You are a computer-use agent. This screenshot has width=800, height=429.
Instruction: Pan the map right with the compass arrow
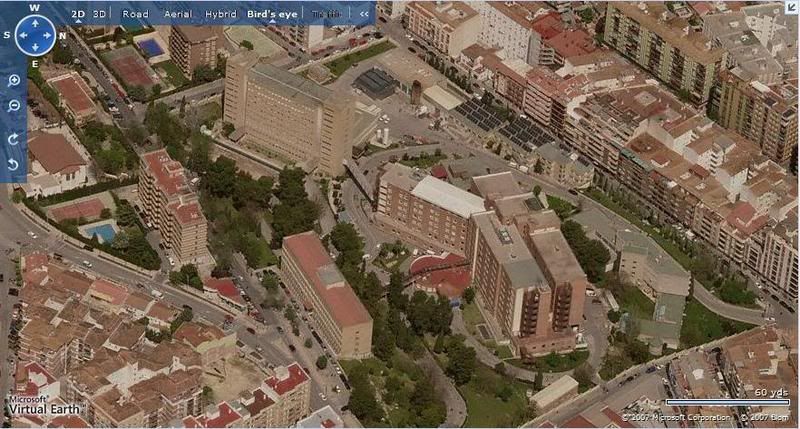click(x=47, y=34)
